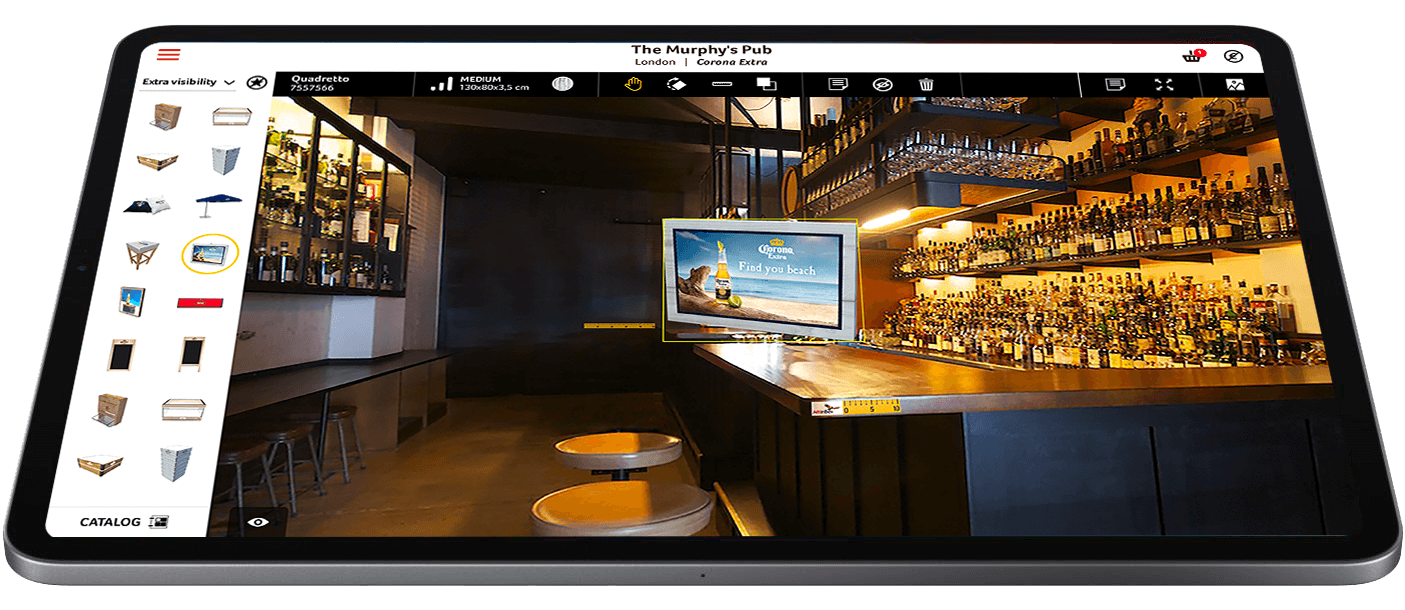
Task: Add a note to the selected object
Action: tap(838, 84)
